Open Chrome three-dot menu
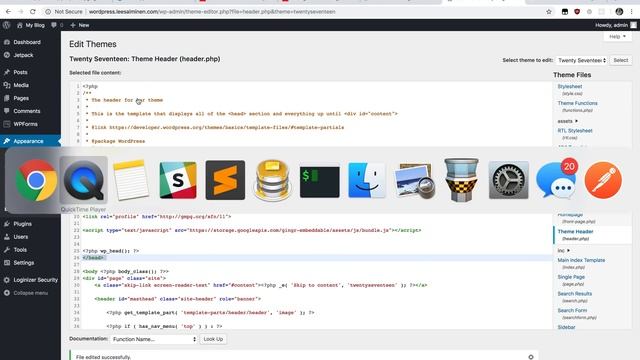 point(631,12)
